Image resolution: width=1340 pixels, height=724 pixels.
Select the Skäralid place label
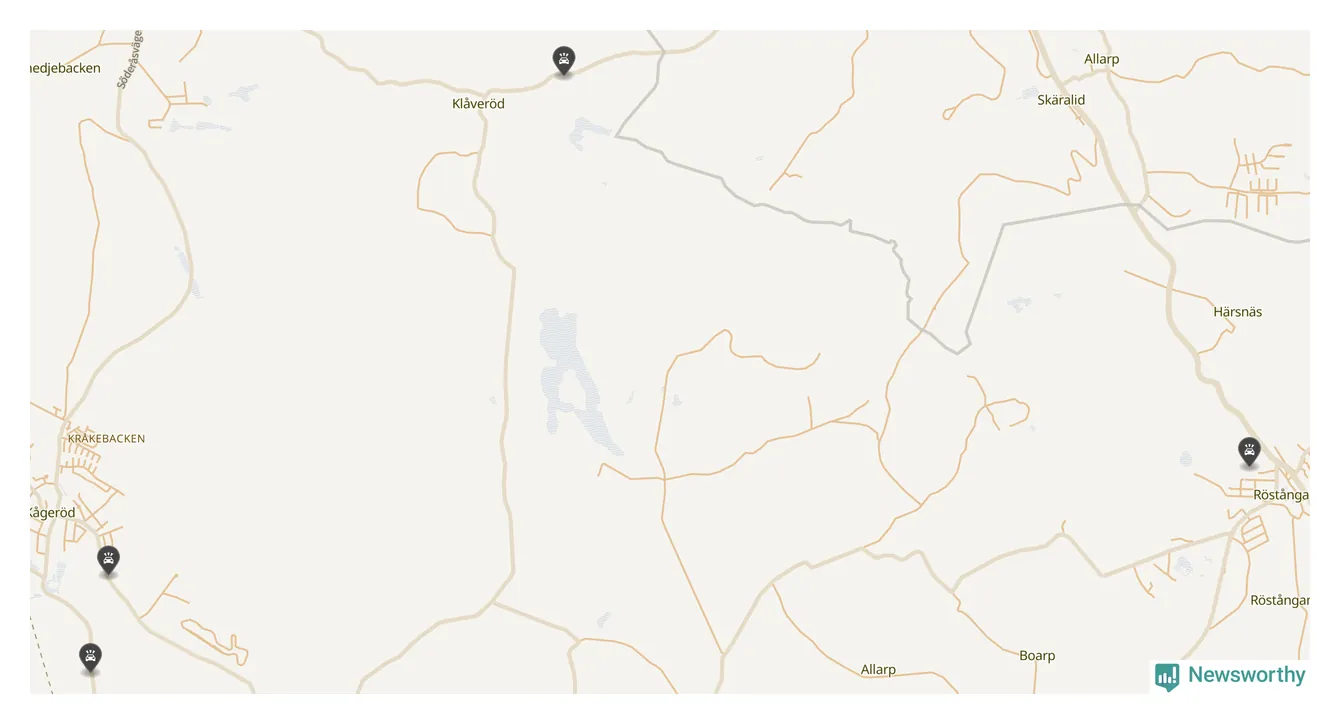(1061, 100)
